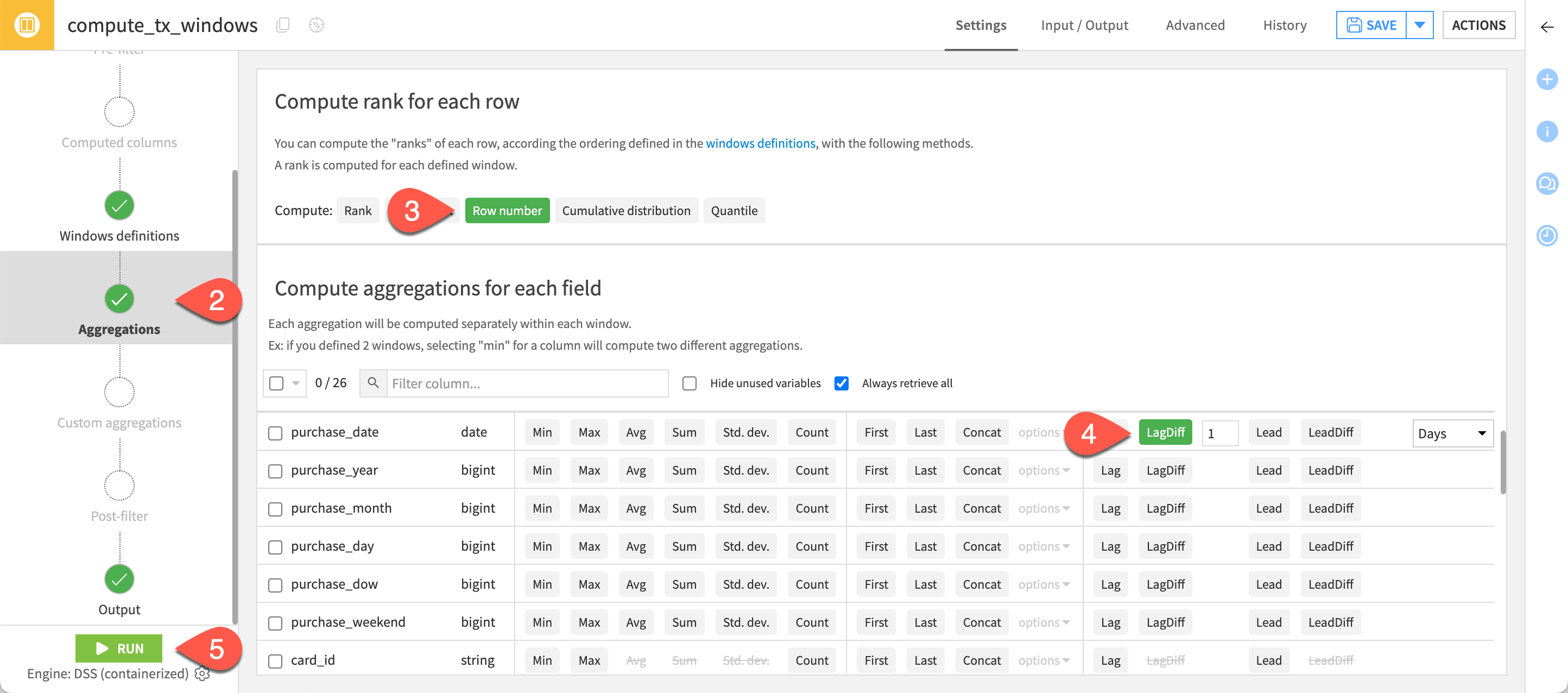Open the Days unit dropdown for purchase_date
The width and height of the screenshot is (1568, 693).
(1452, 433)
